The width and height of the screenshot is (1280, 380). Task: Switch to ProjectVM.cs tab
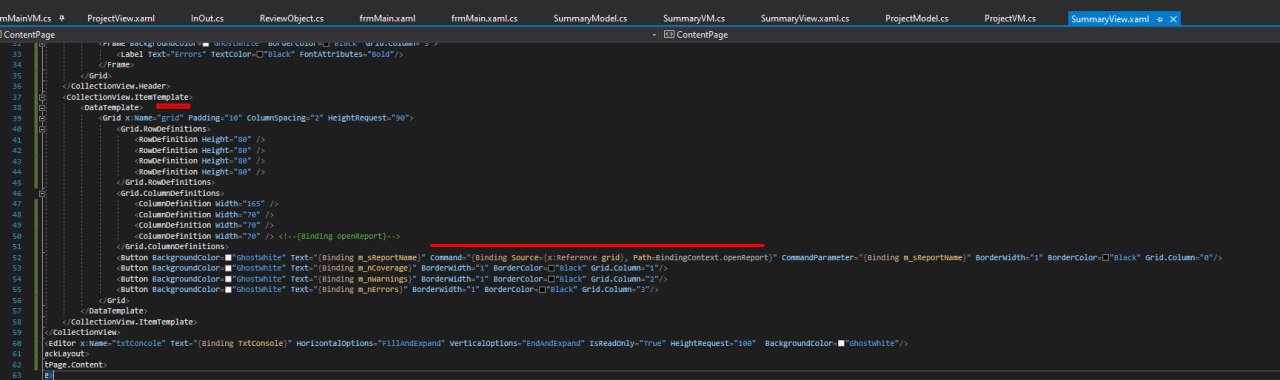pyautogui.click(x=1010, y=19)
